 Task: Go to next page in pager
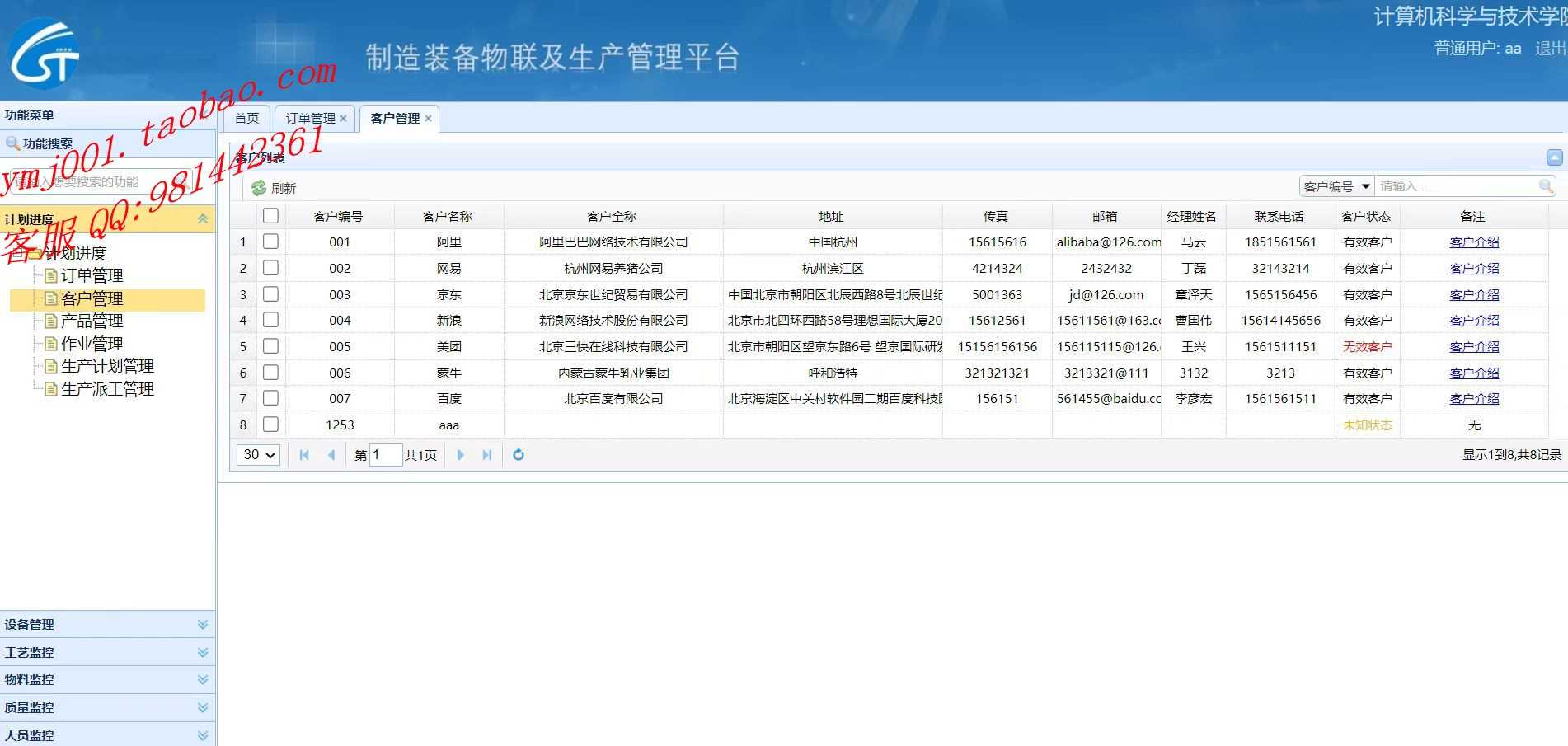(461, 455)
